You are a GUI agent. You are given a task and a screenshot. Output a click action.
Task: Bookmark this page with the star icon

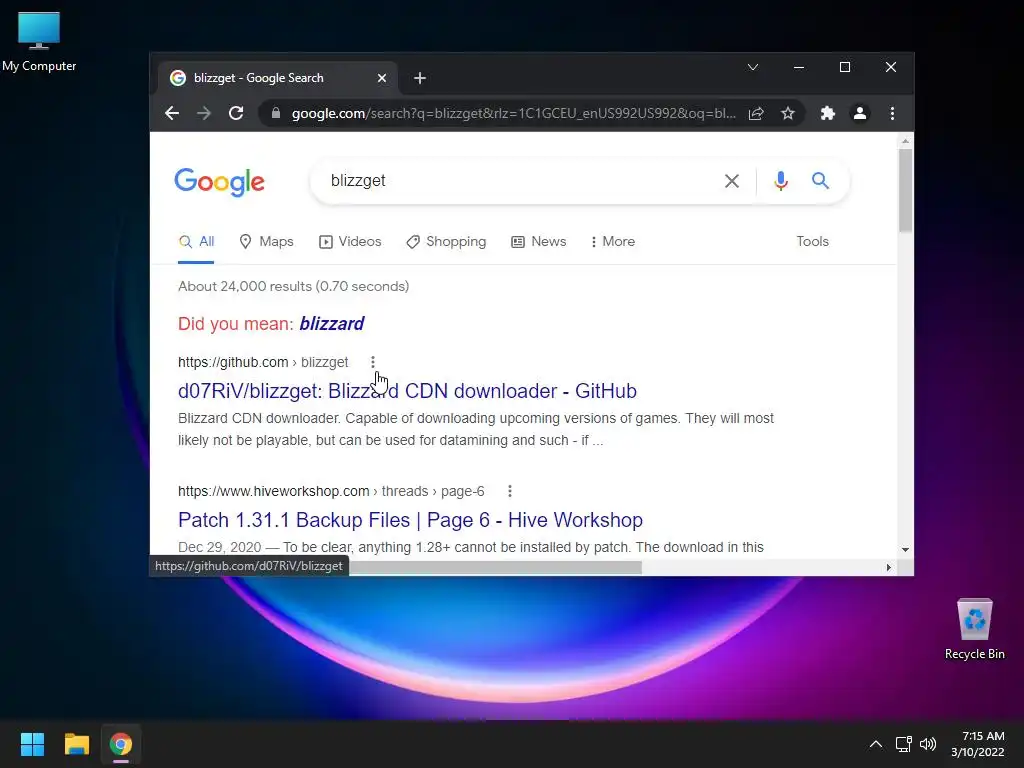(x=788, y=113)
